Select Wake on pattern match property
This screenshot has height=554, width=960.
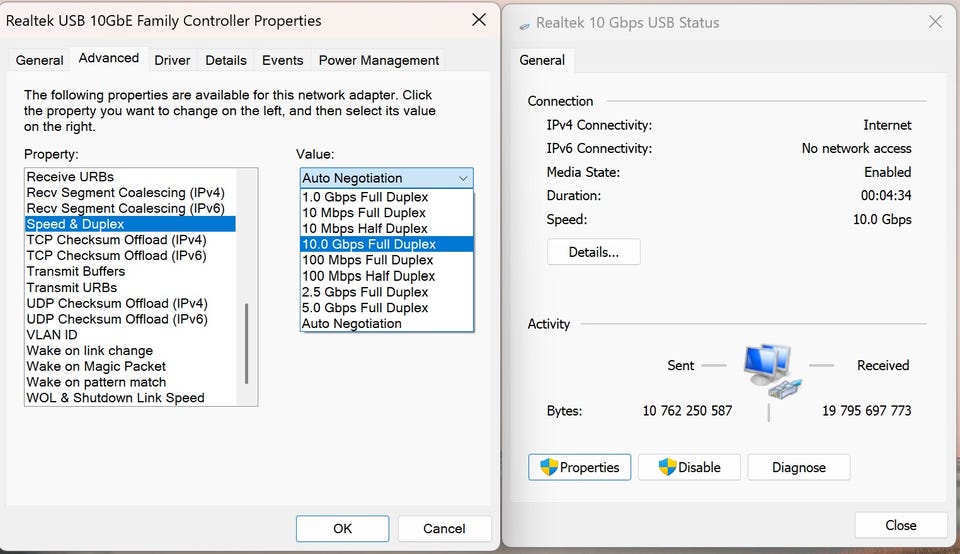[x=130, y=383]
